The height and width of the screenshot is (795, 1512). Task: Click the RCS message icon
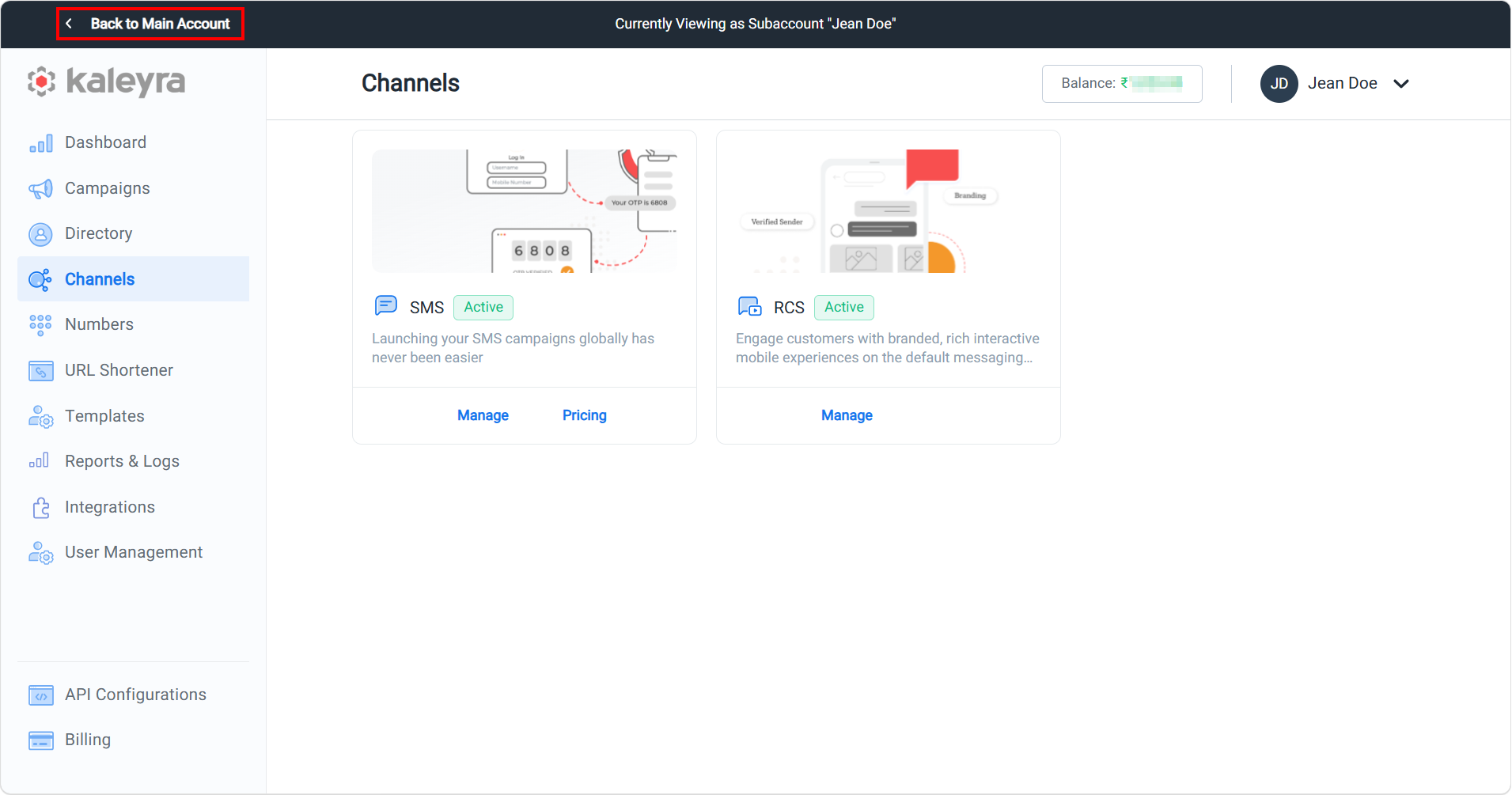[749, 306]
